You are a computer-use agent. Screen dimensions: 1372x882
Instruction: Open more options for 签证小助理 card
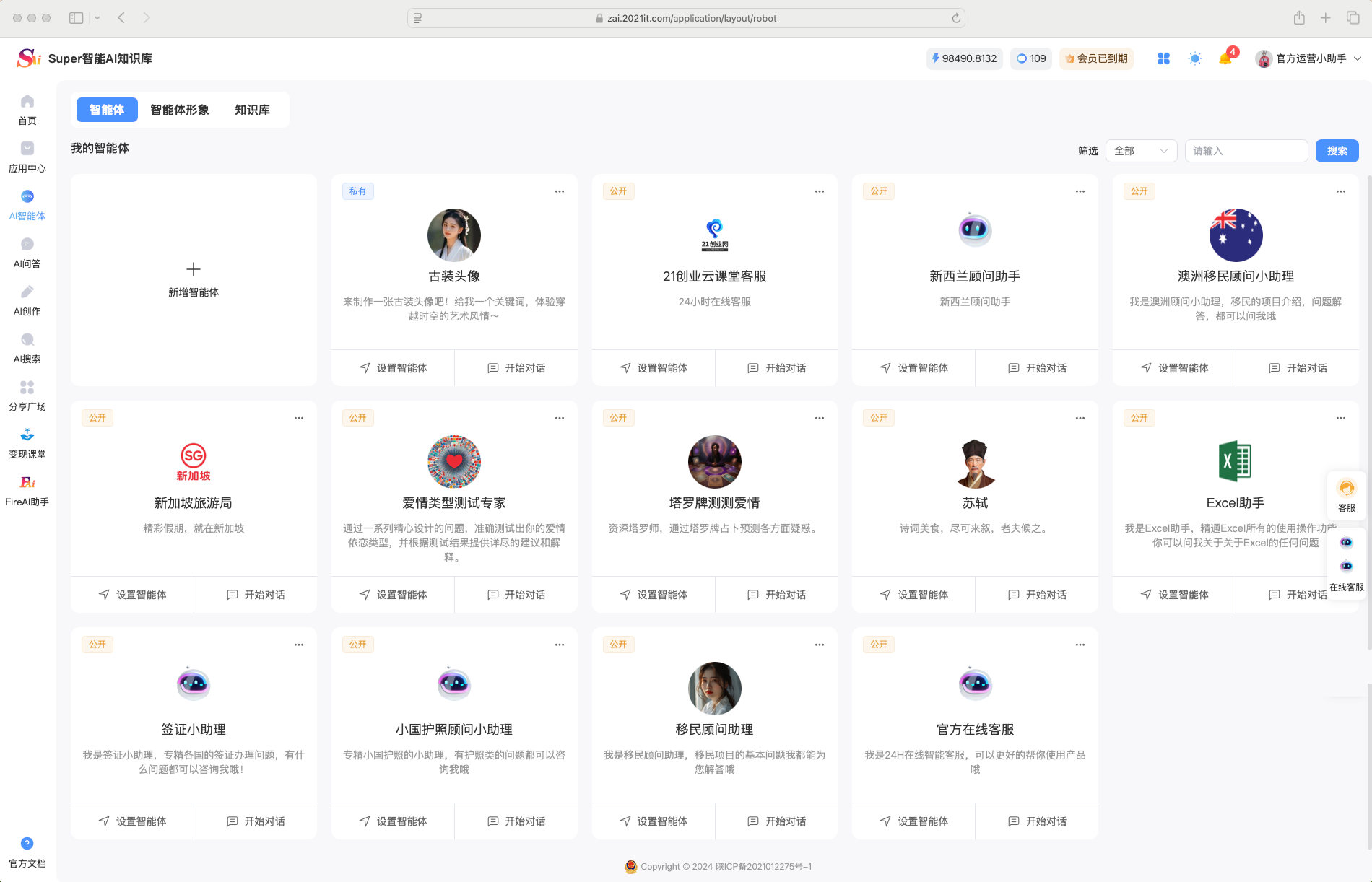click(x=299, y=645)
